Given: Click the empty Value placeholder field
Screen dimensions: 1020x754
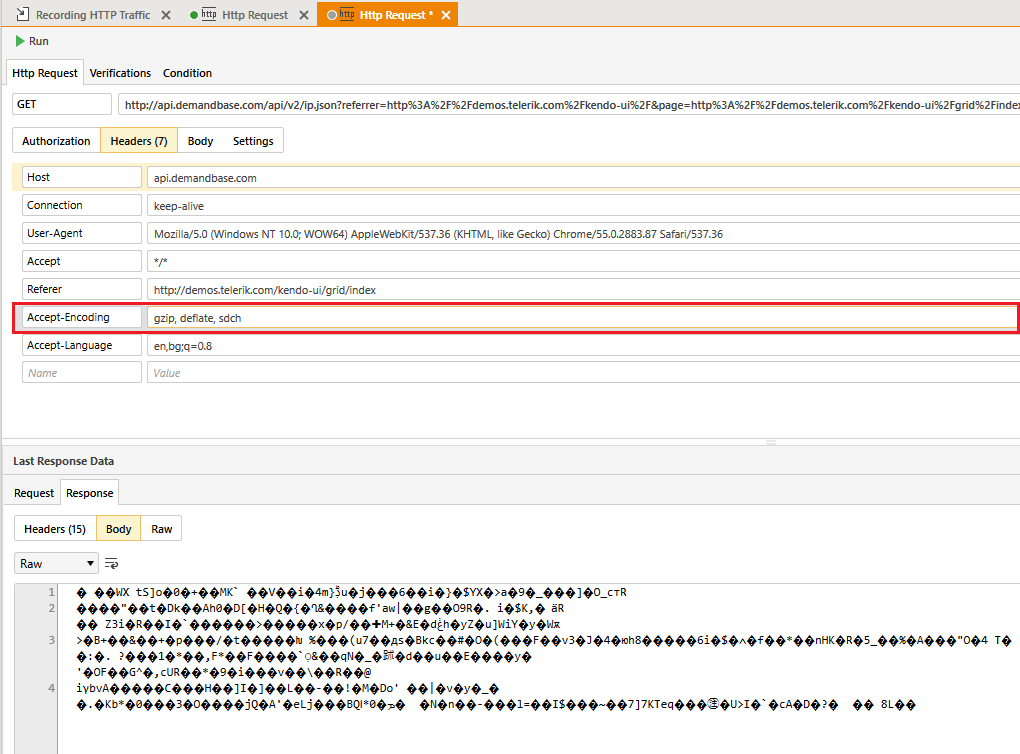Looking at the screenshot, I should (584, 373).
